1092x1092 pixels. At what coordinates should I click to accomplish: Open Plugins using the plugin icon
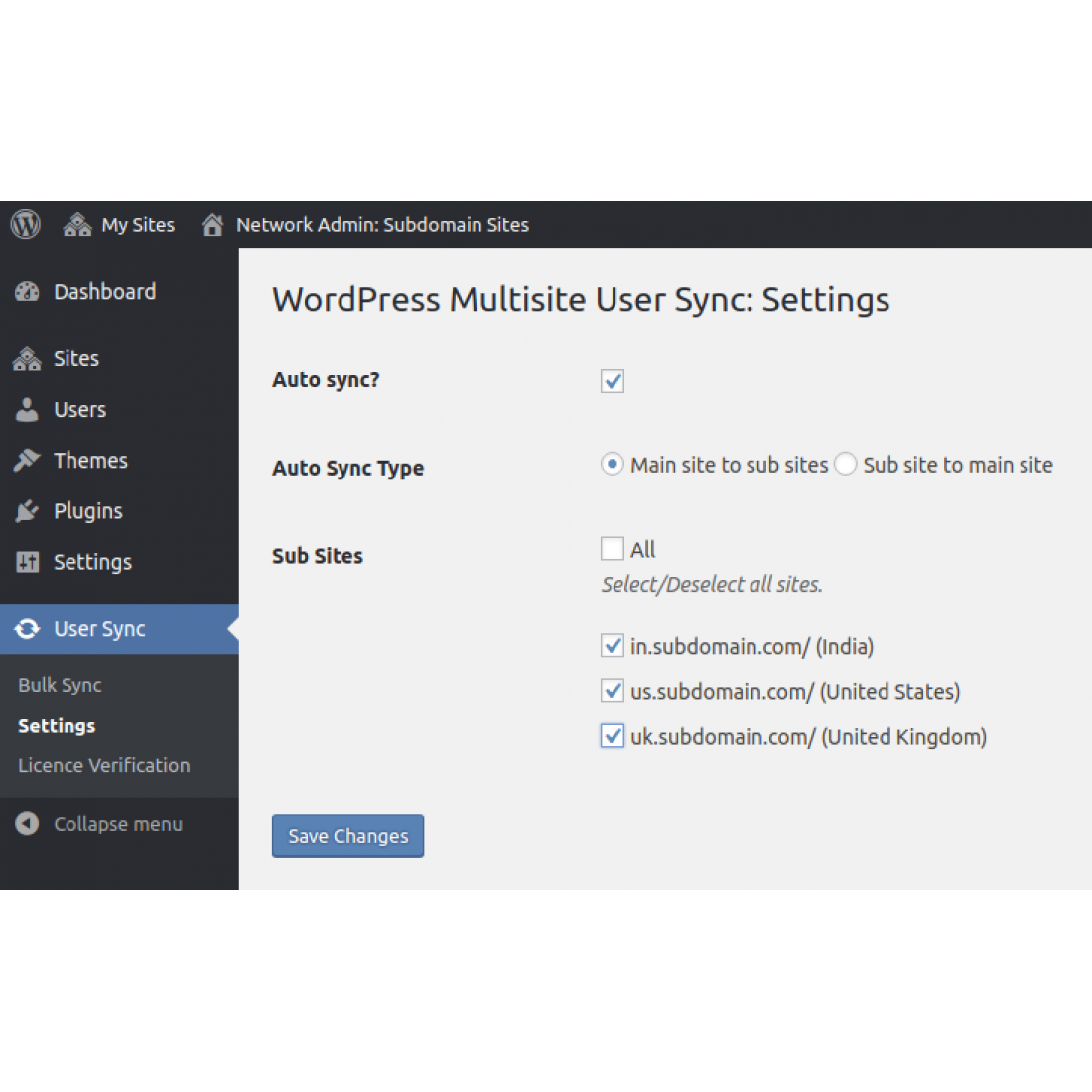pos(28,510)
